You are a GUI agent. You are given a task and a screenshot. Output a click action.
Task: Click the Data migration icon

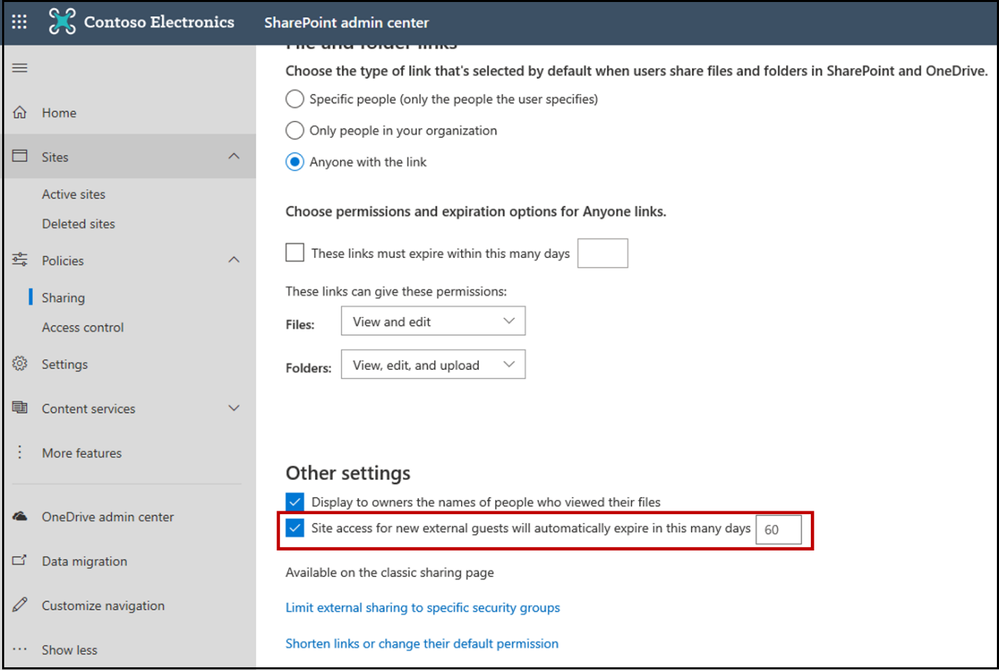(x=20, y=561)
